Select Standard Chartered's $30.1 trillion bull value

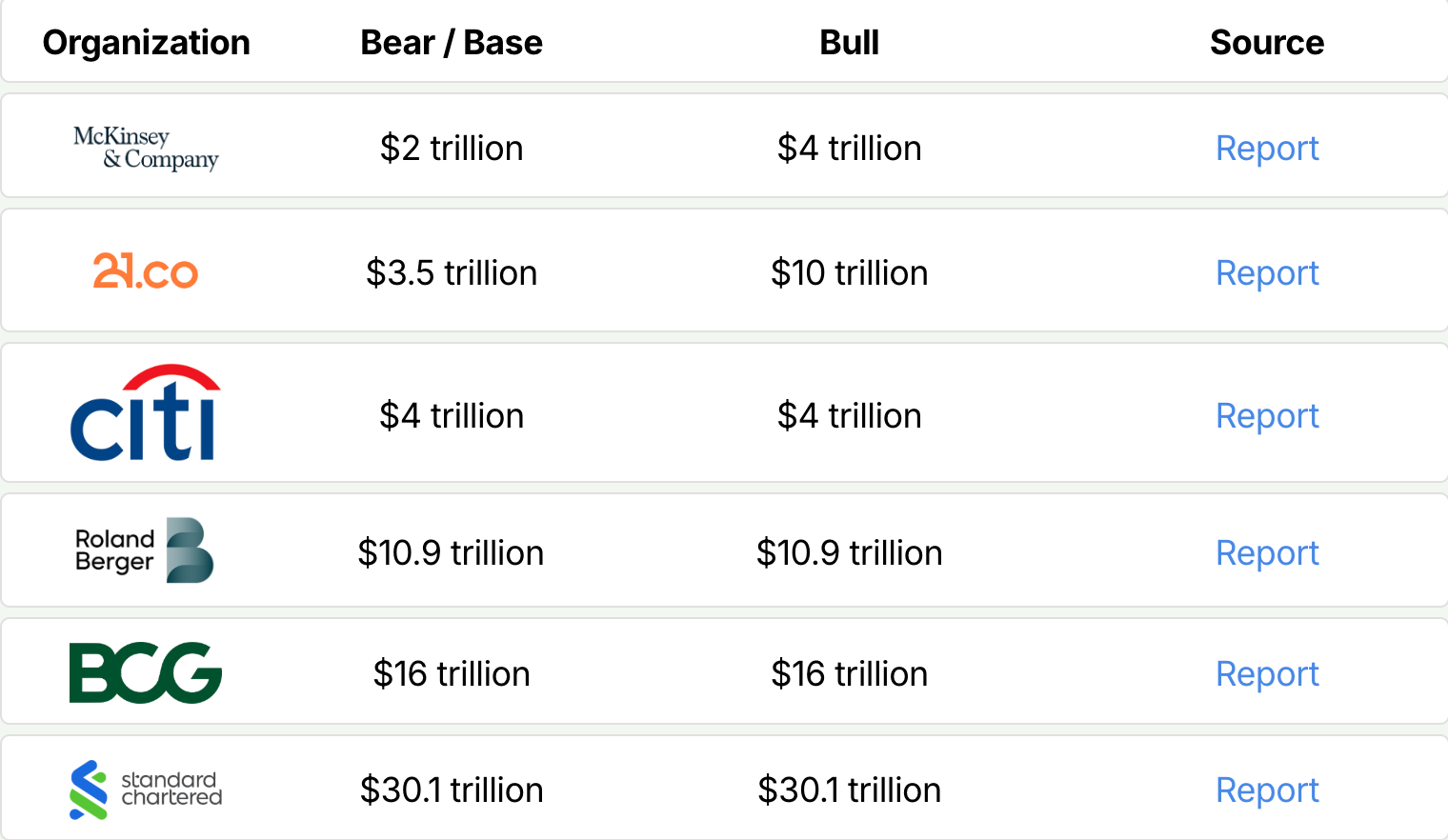(x=849, y=790)
